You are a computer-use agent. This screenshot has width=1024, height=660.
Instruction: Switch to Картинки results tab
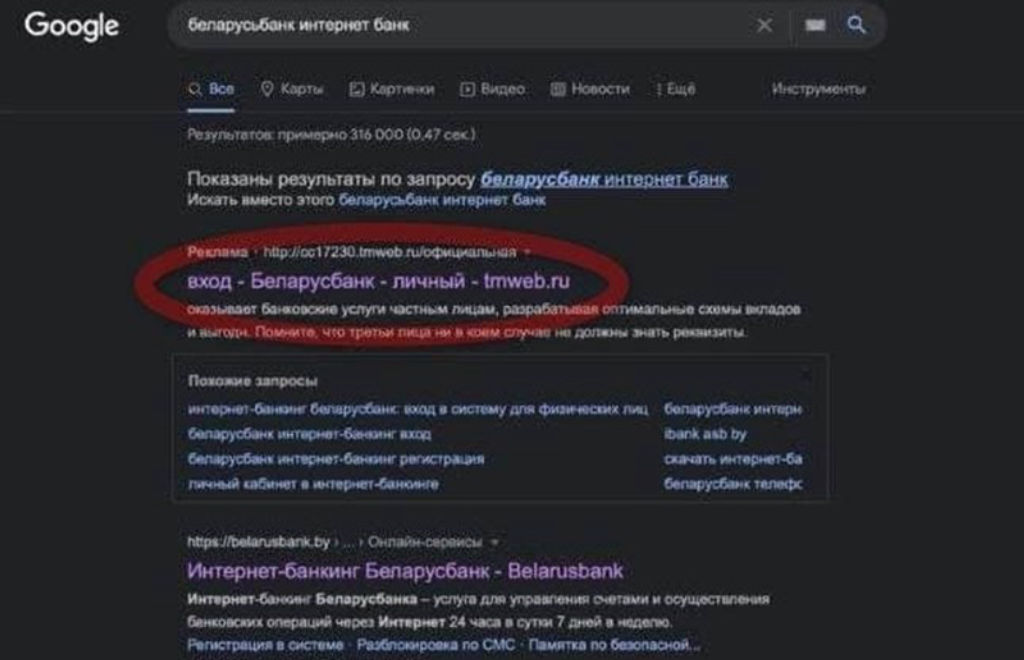(x=391, y=89)
